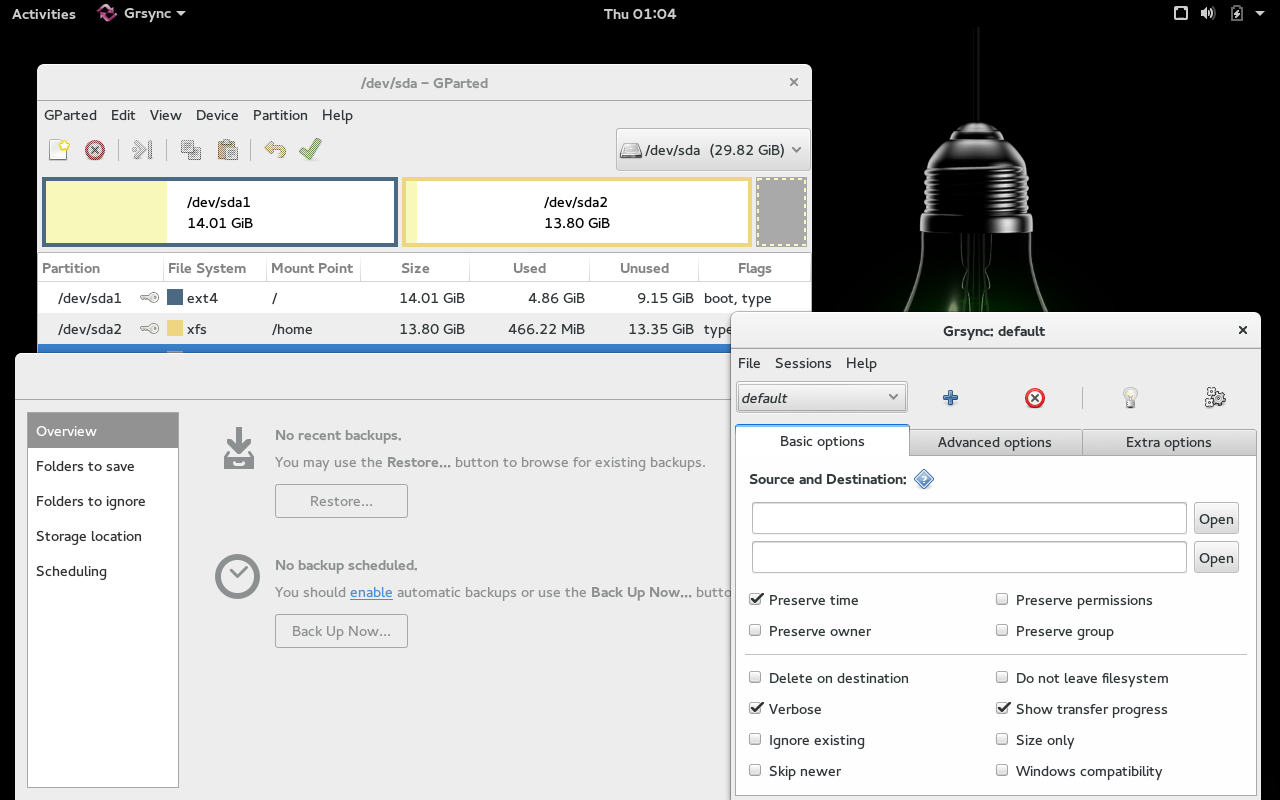Open the /dev/sda device dropdown
The height and width of the screenshot is (800, 1280).
(712, 150)
